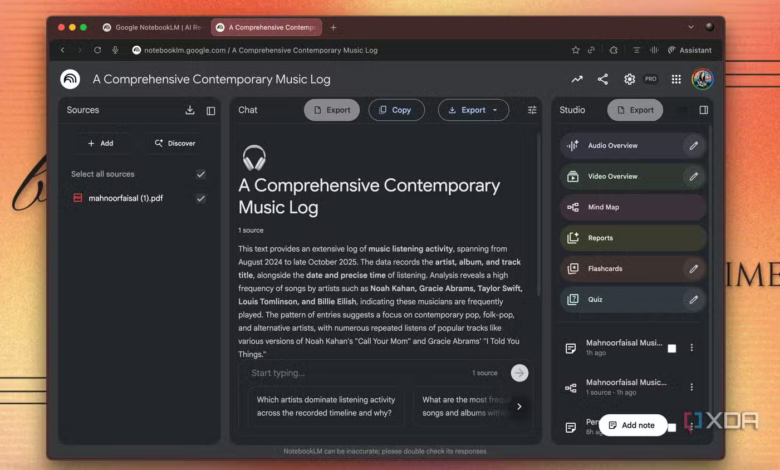Screen dimensions: 780x470
Task: Click Discover sources button
Action: tap(175, 143)
